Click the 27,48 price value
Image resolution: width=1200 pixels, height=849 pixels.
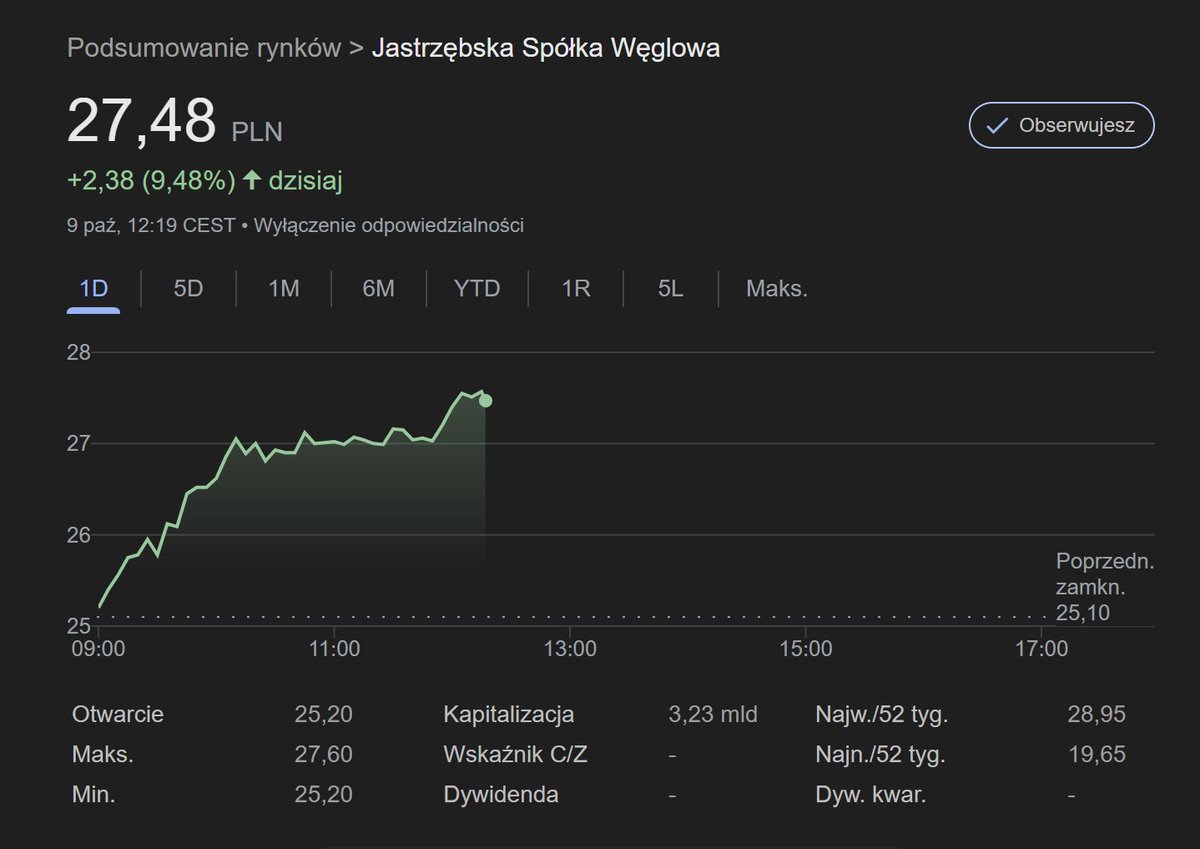click(x=142, y=121)
